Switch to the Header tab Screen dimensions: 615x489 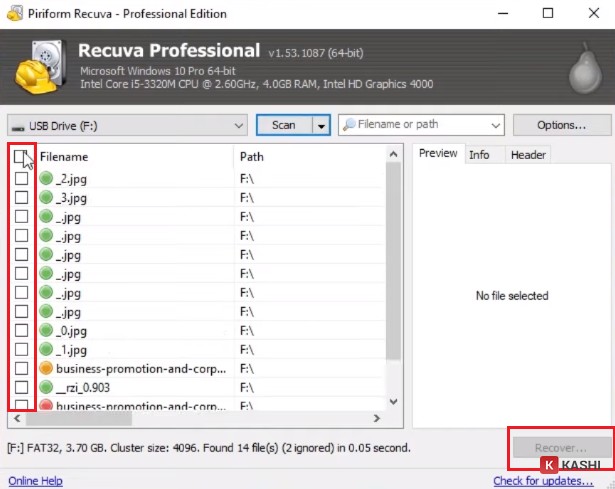tap(528, 154)
